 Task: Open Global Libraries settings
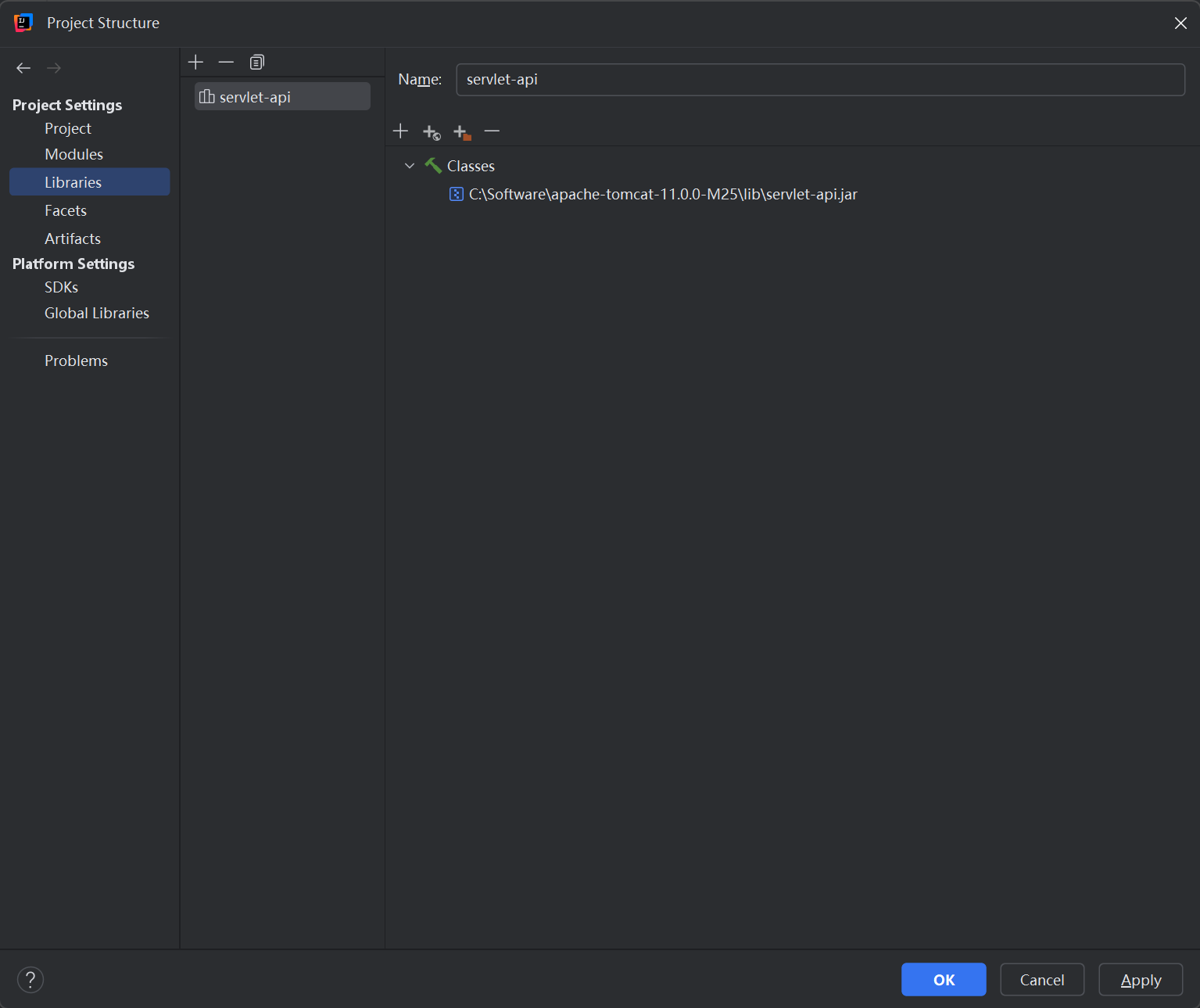[x=97, y=313]
